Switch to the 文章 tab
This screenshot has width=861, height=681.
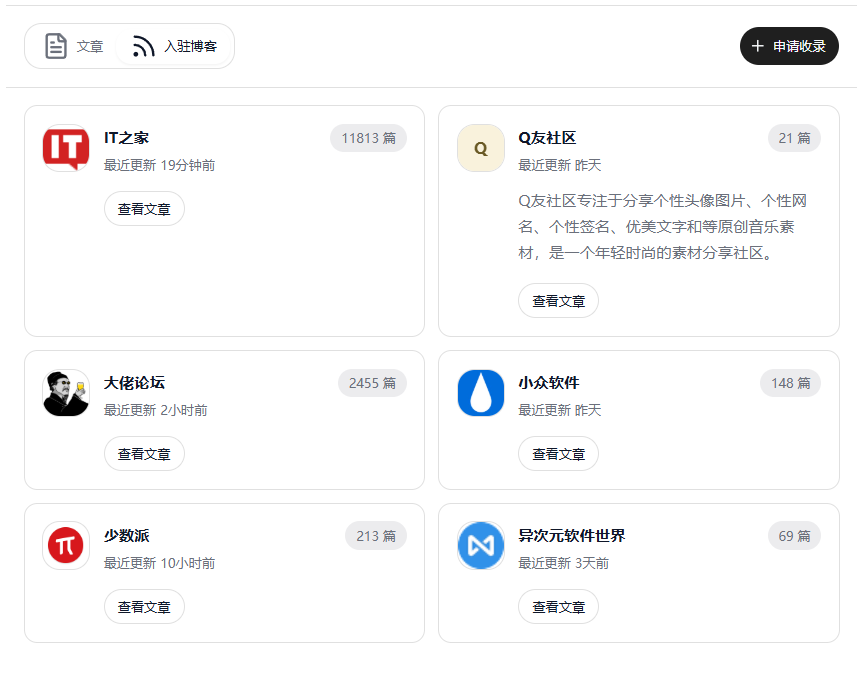(x=74, y=46)
